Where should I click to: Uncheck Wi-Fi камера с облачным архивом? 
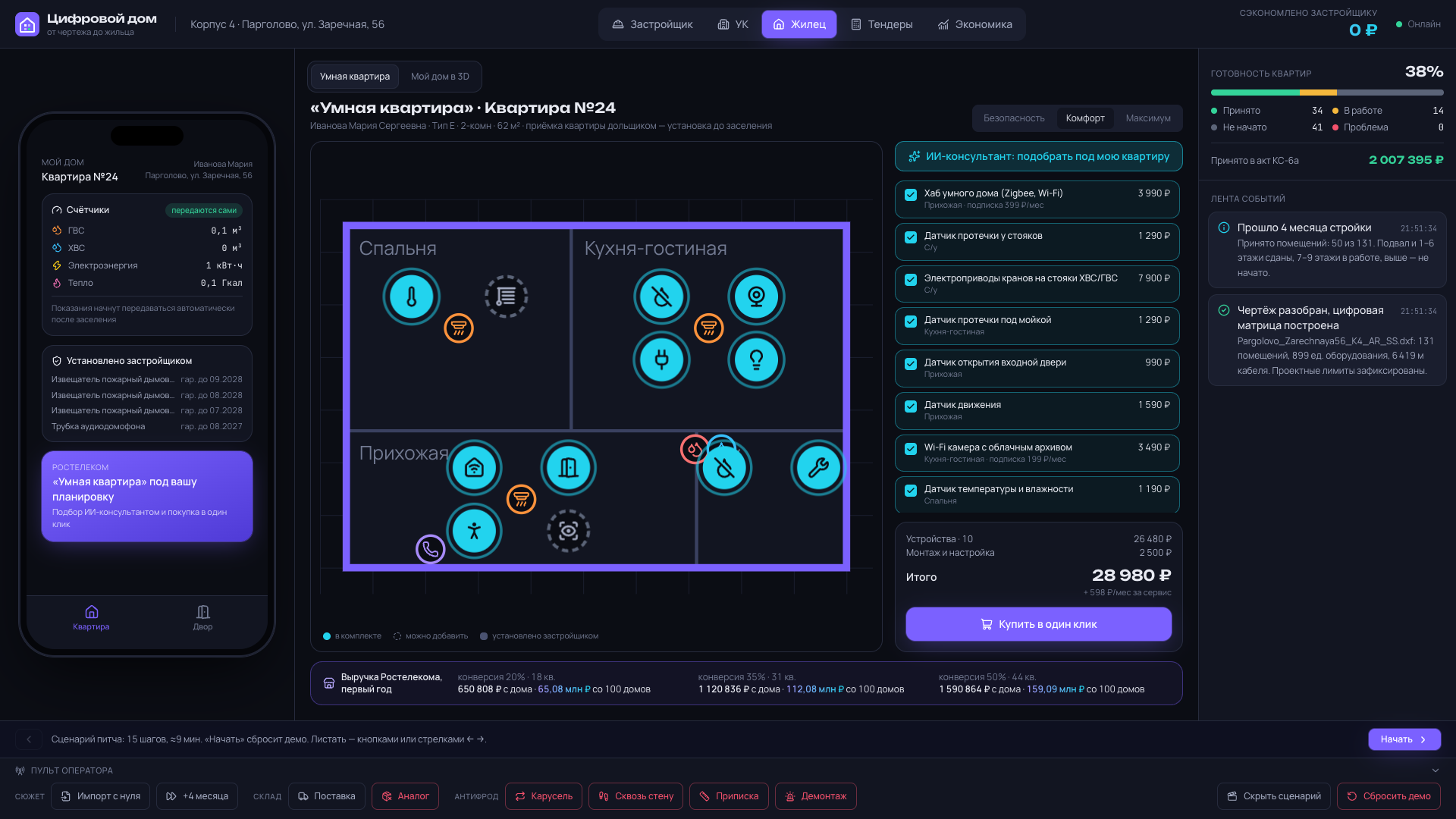(x=911, y=449)
